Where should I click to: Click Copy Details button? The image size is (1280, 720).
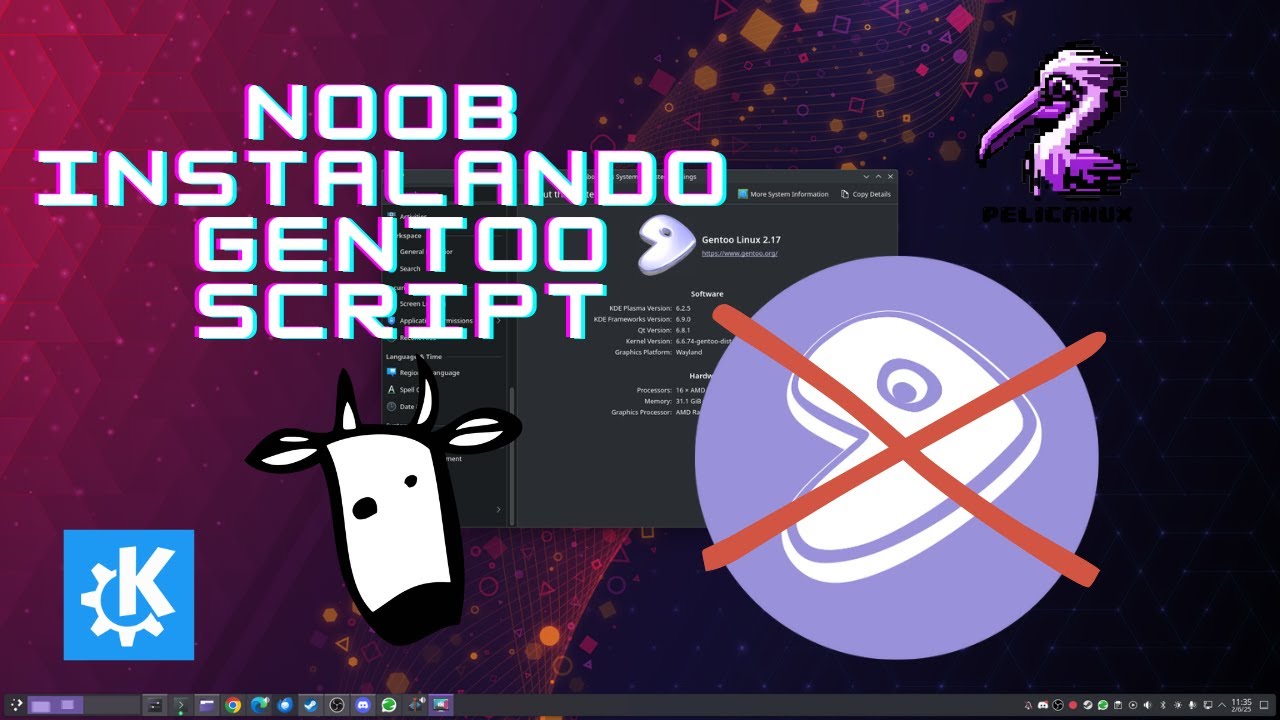[866, 194]
